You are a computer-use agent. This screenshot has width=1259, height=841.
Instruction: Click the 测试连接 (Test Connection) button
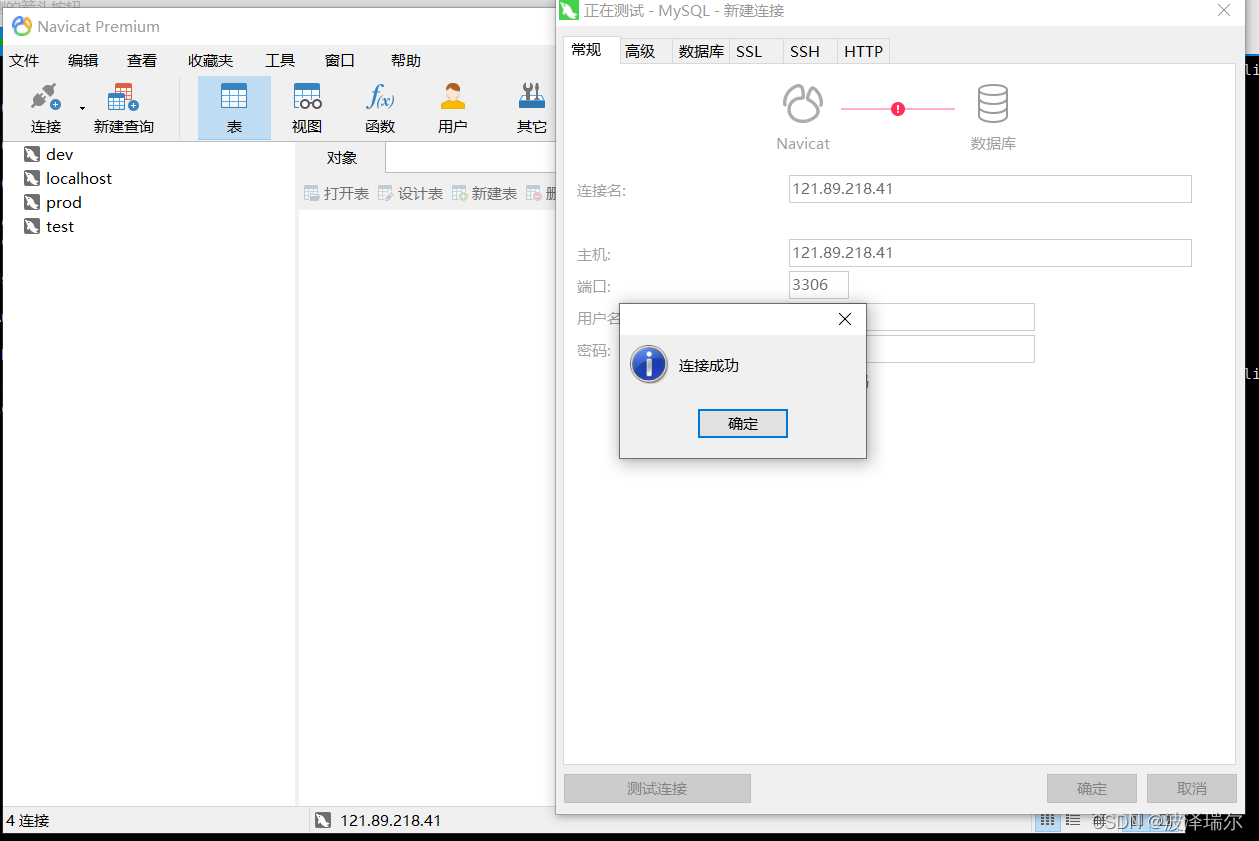point(657,789)
